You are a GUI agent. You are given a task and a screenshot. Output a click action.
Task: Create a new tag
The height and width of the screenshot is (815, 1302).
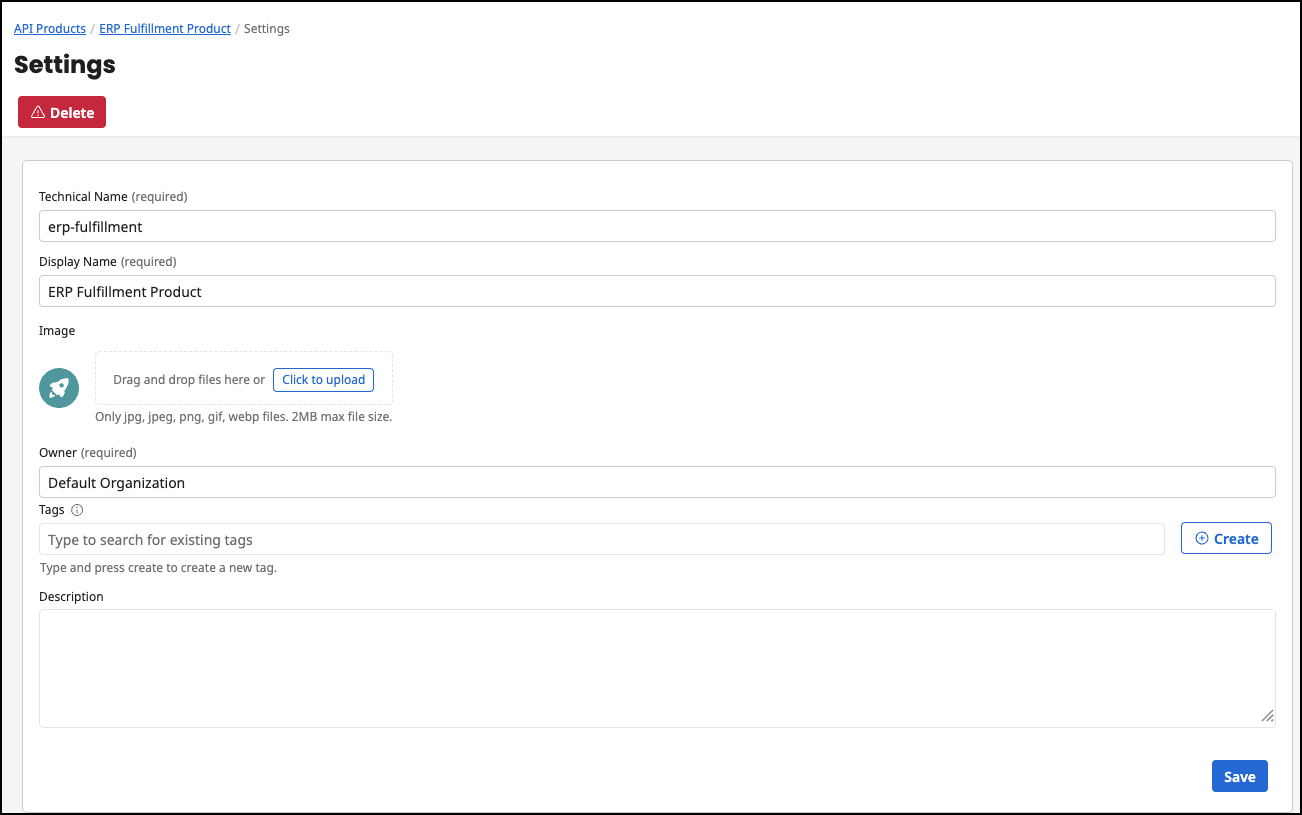pos(1226,538)
